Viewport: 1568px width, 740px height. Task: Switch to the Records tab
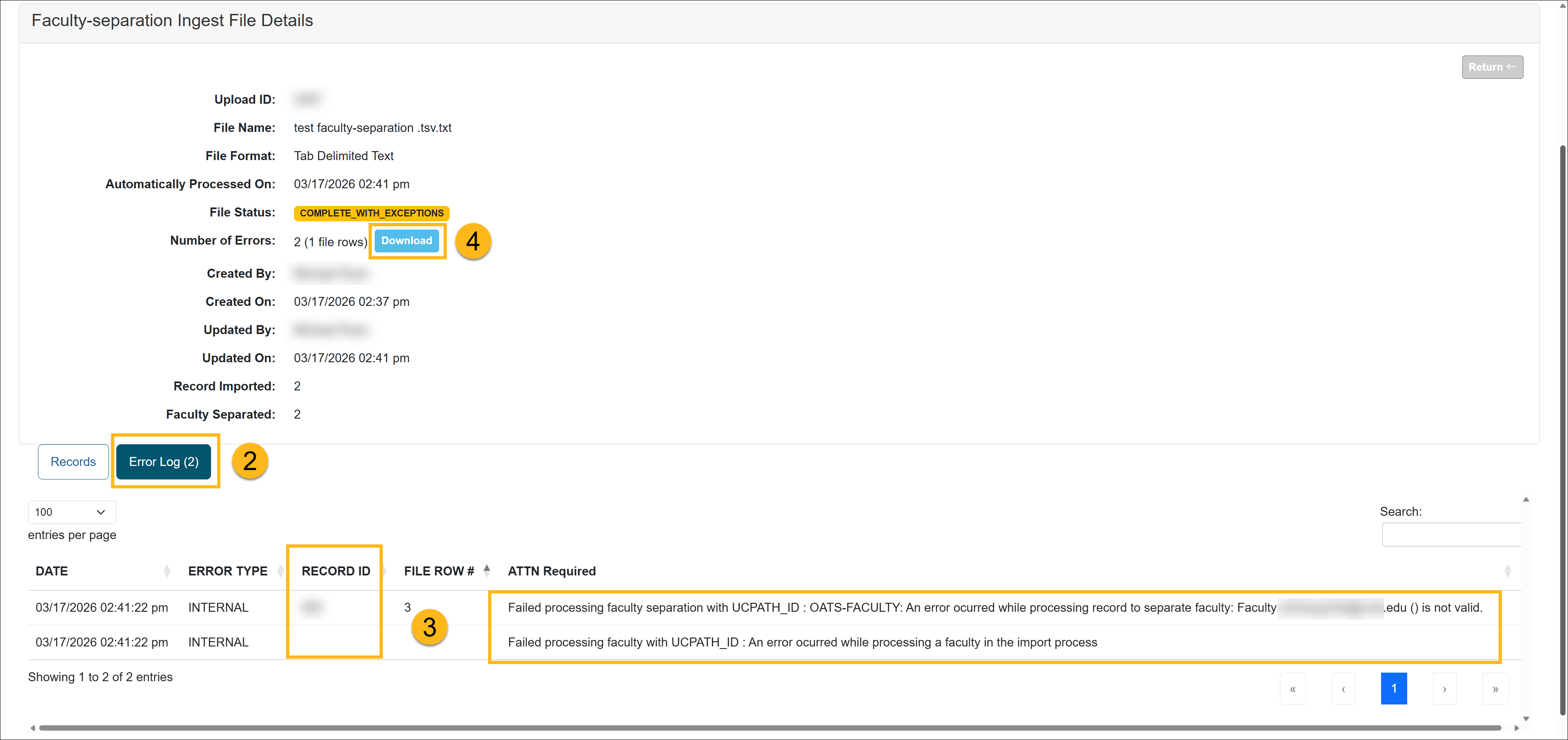point(73,461)
